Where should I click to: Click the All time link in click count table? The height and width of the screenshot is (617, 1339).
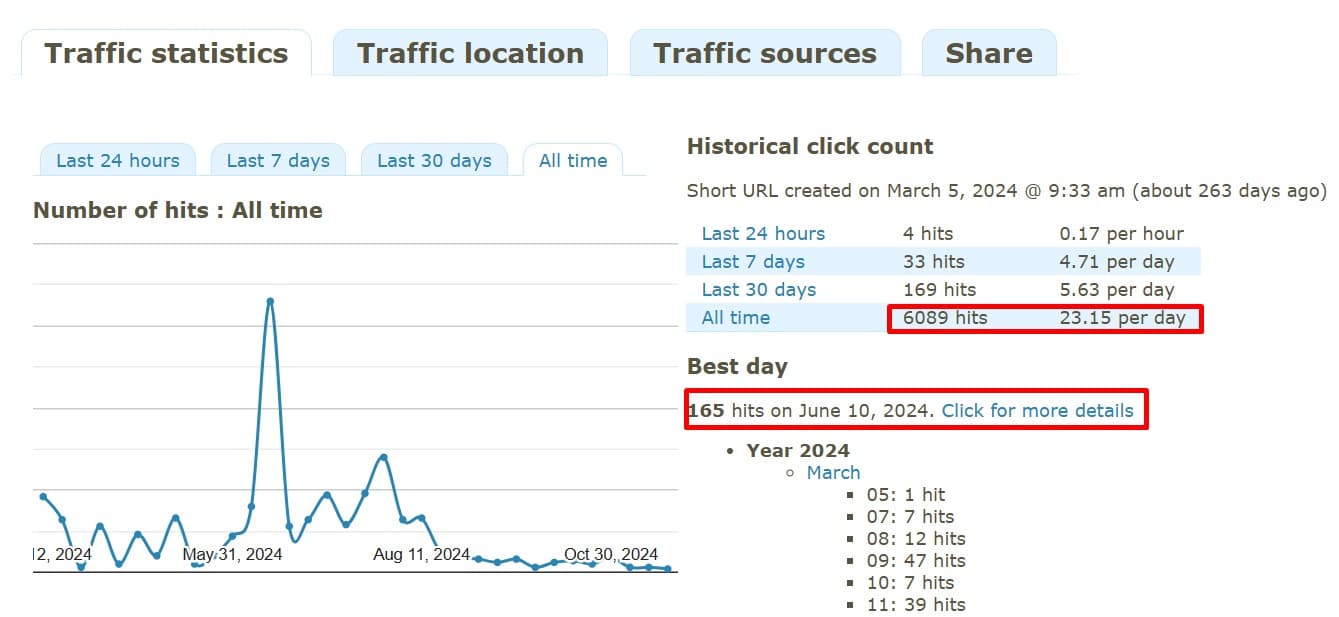click(736, 318)
